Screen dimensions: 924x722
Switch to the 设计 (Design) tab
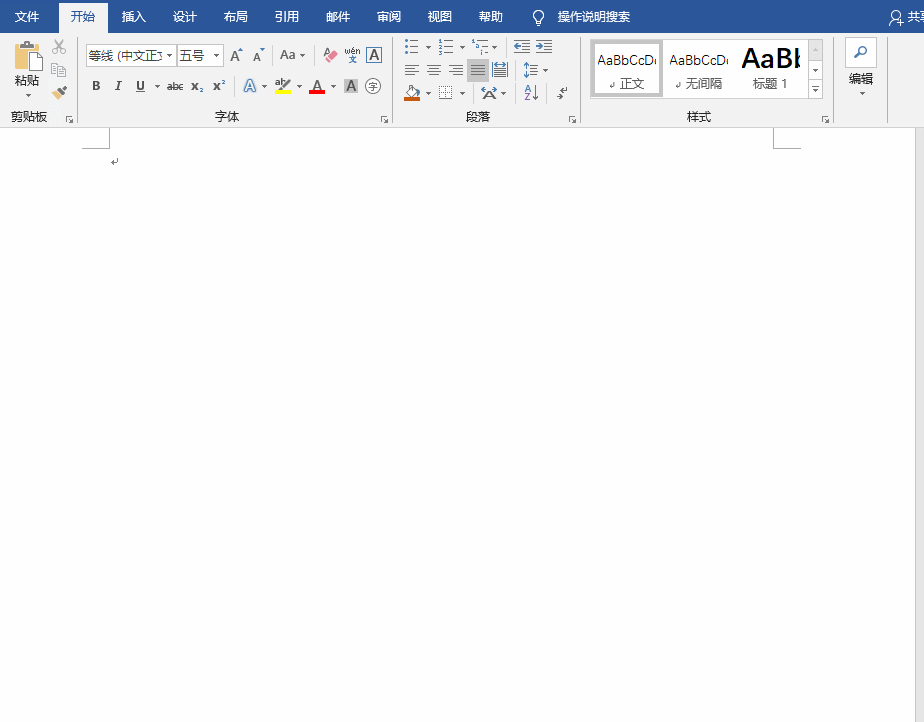coord(184,17)
